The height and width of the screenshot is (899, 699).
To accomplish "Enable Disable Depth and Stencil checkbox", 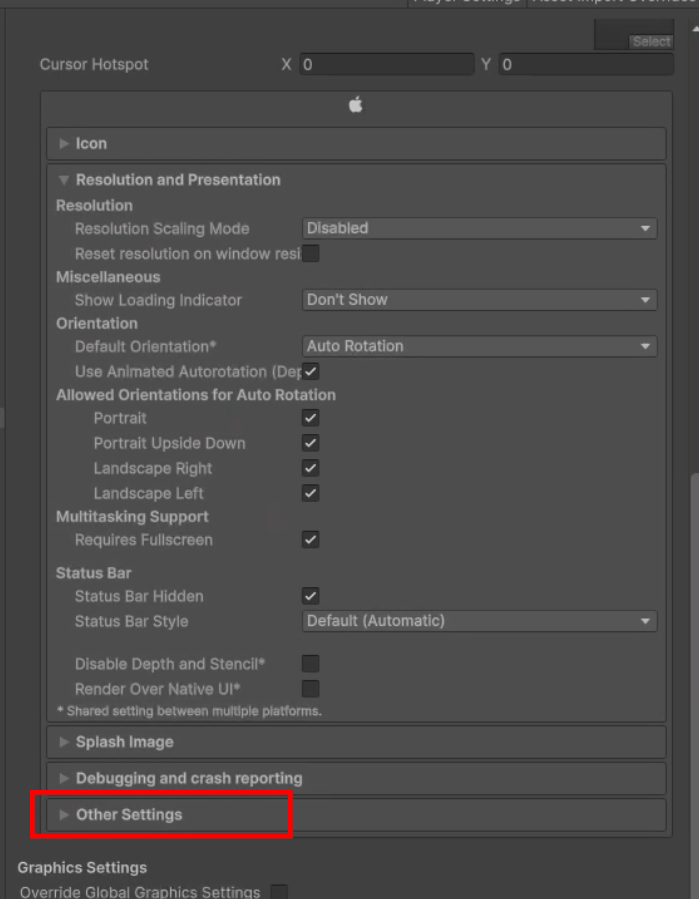I will click(x=311, y=664).
